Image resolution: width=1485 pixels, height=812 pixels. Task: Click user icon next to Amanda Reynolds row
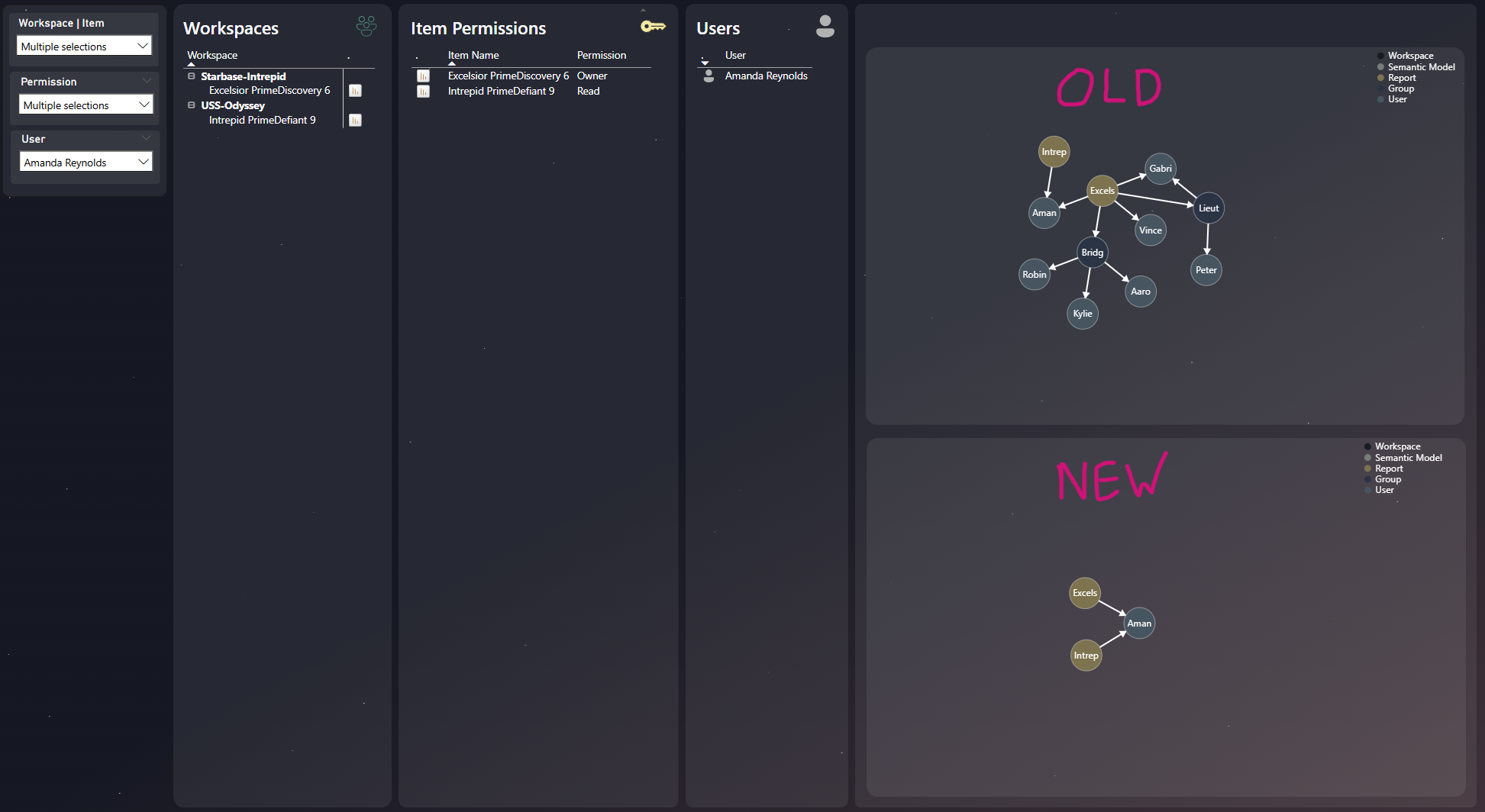click(x=709, y=76)
